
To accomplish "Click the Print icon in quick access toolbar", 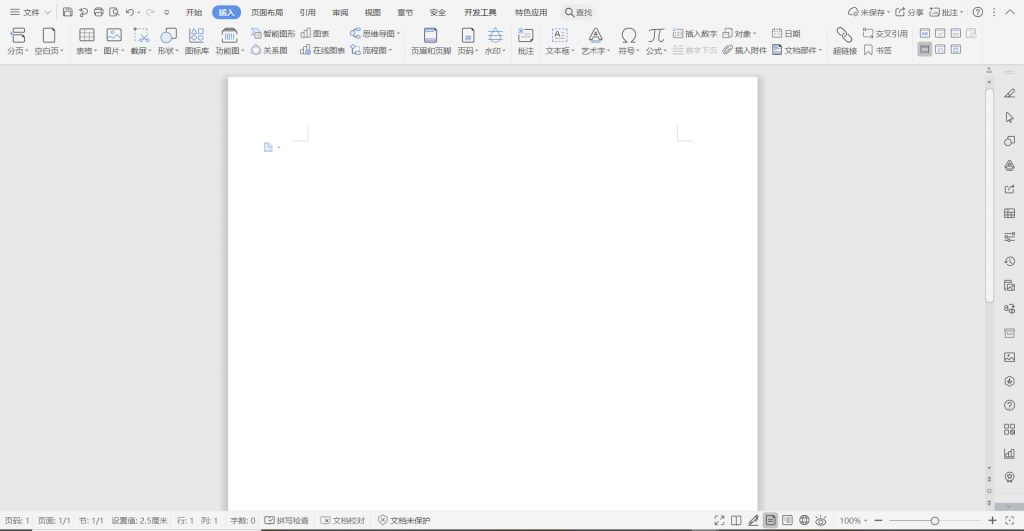I will click(99, 12).
